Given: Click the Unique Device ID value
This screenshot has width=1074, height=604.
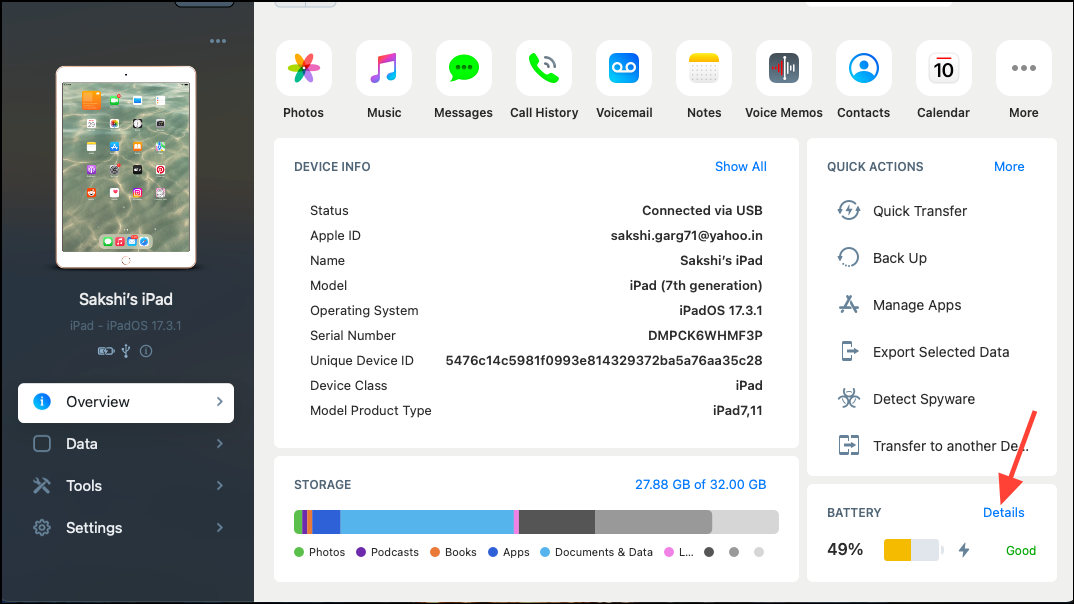Looking at the screenshot, I should pyautogui.click(x=603, y=360).
